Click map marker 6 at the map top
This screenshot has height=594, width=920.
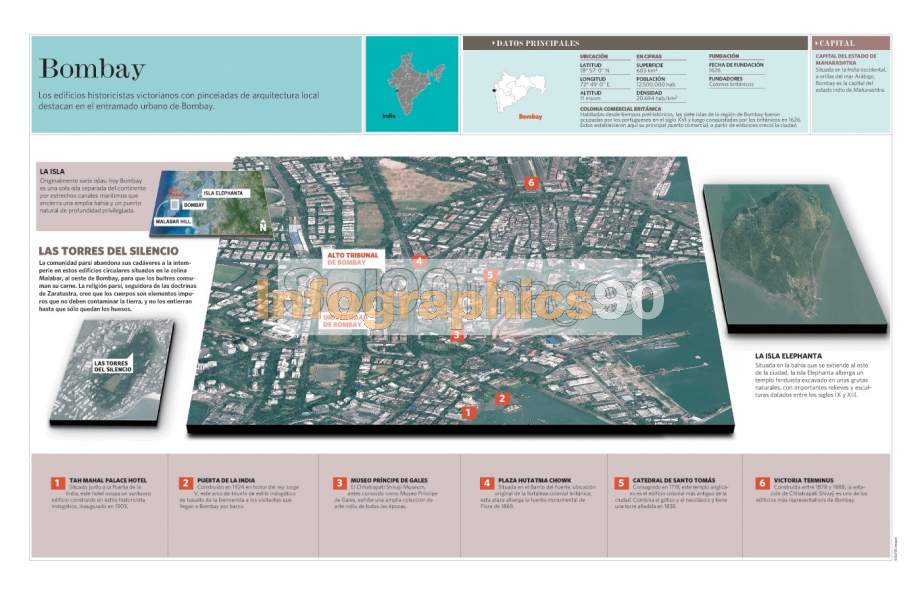tap(531, 183)
